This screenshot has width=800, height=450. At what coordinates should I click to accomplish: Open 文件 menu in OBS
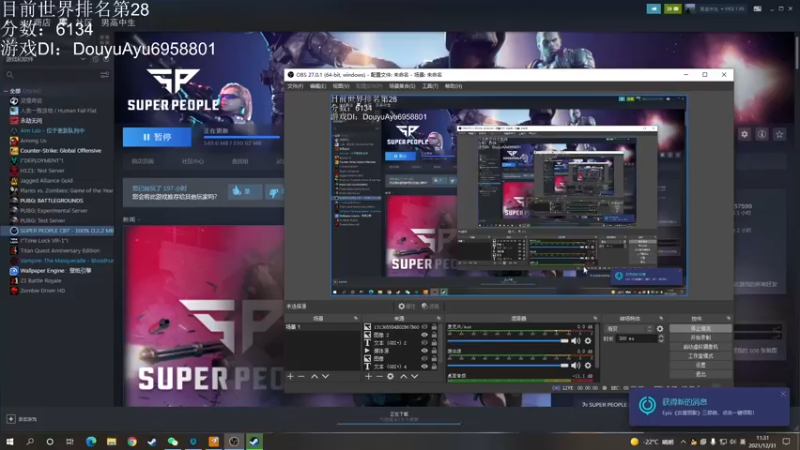[x=295, y=86]
